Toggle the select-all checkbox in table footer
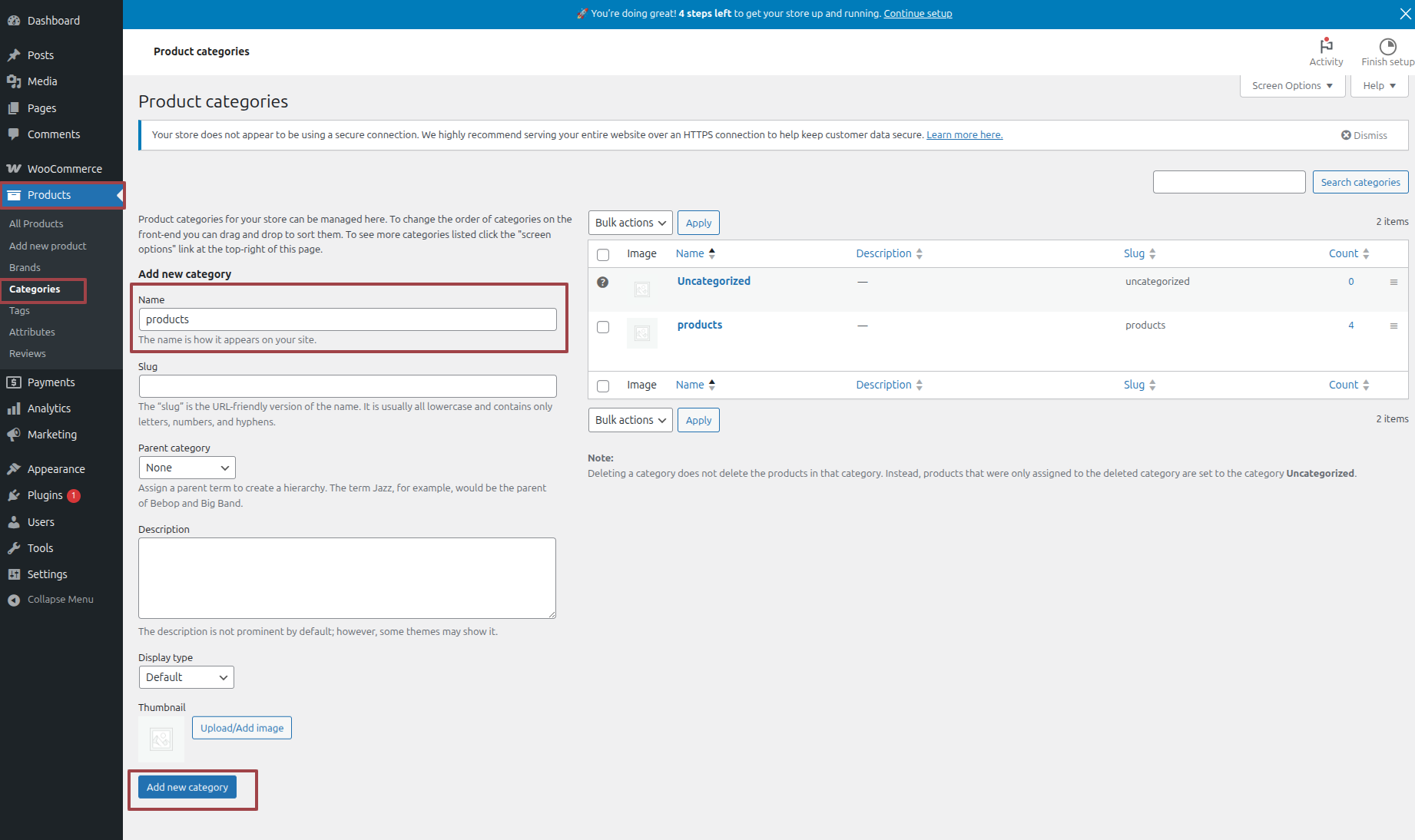Viewport: 1415px width, 840px height. coord(603,386)
